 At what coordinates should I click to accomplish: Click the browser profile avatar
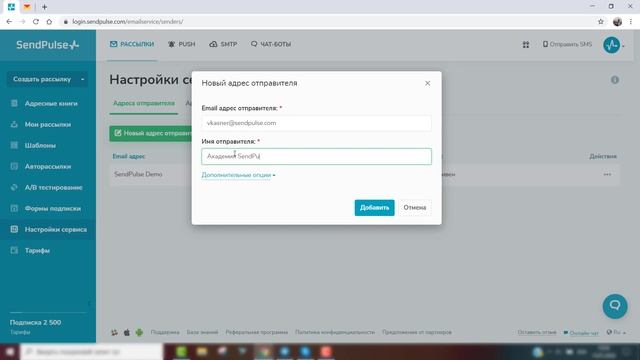[617, 22]
